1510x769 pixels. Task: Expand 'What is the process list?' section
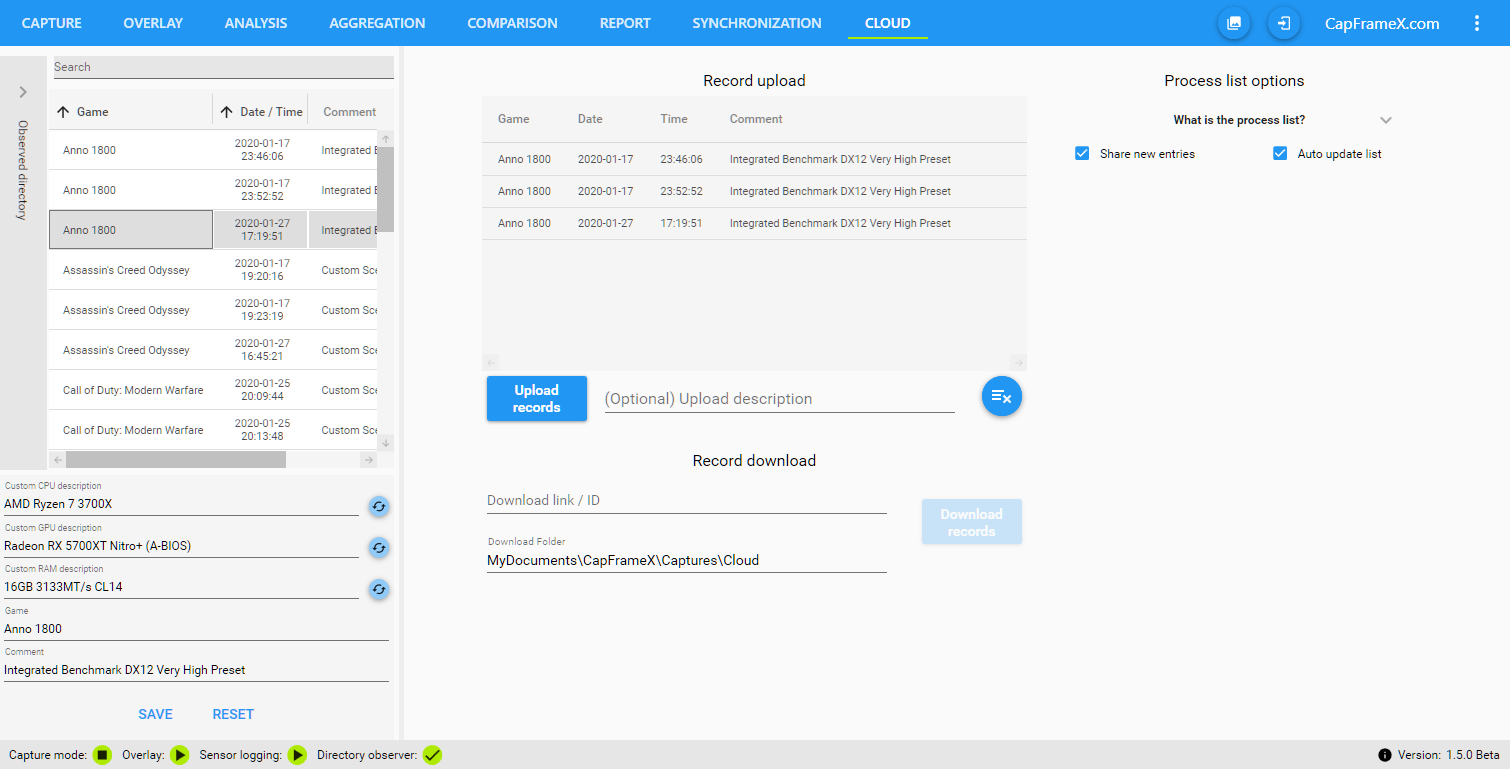[1385, 120]
